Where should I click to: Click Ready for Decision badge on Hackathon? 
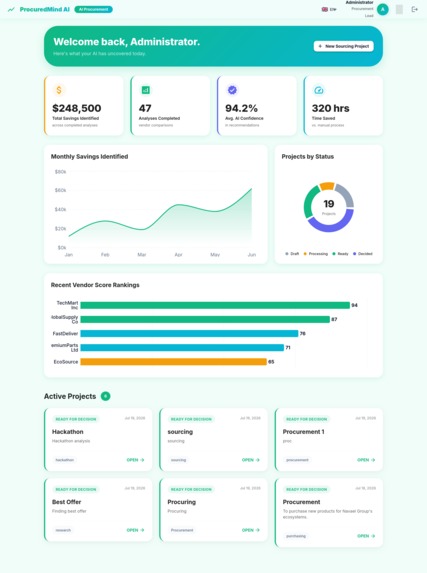pos(76,419)
